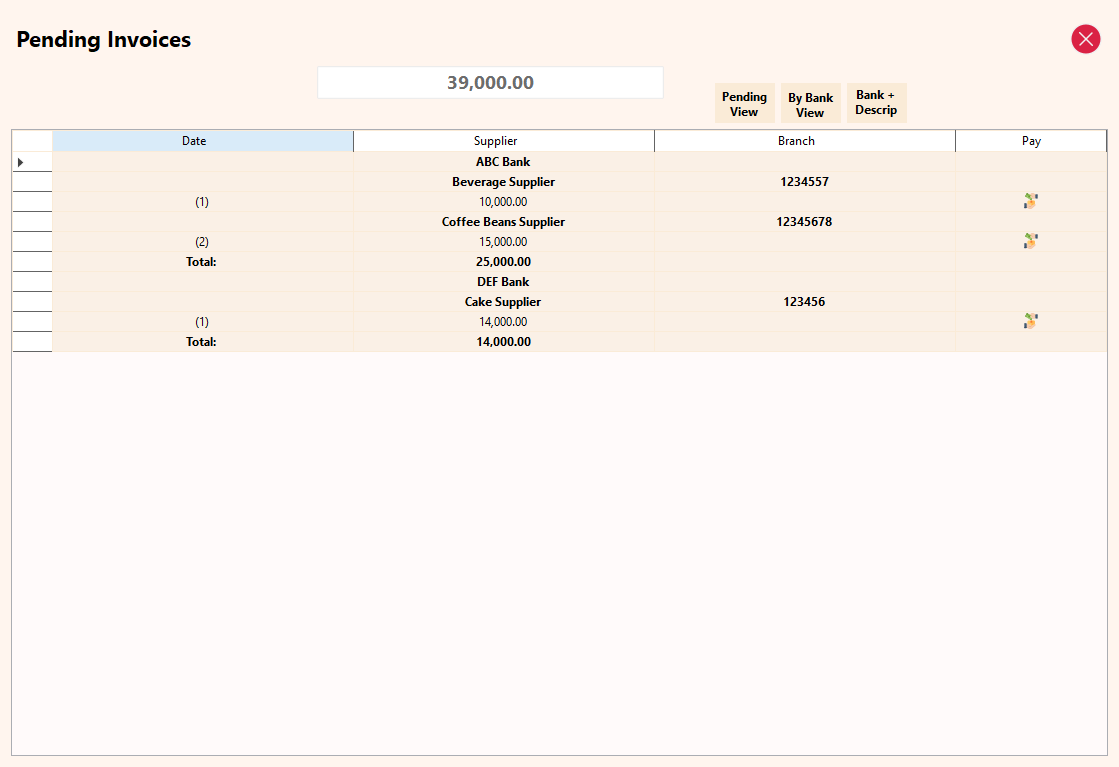Screen dimensions: 1119x767
Task: Select the DEF Bank cell
Action: [503, 282]
